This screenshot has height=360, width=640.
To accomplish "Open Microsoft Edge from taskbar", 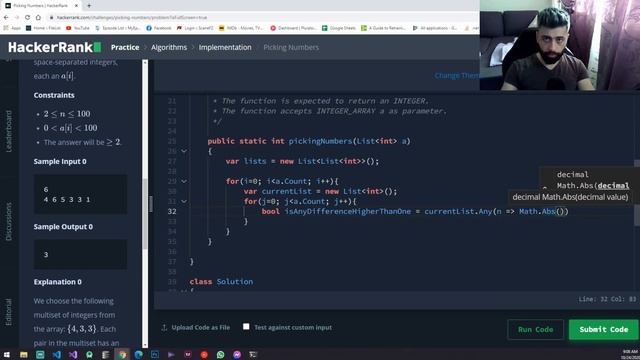I will point(138,355).
